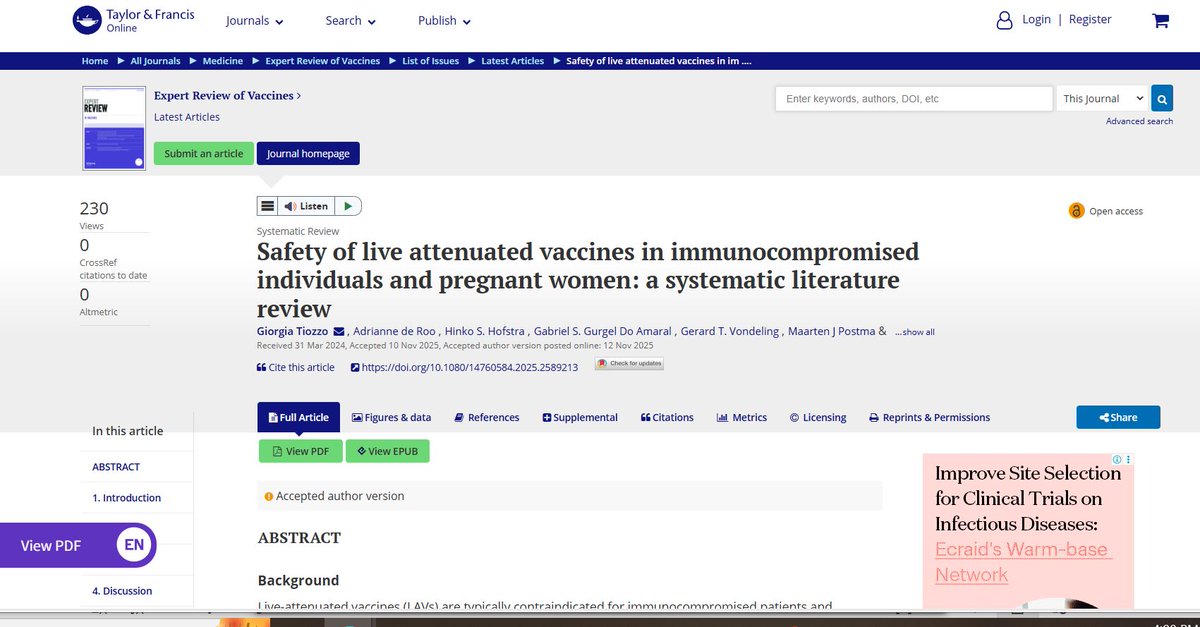The width and height of the screenshot is (1200, 627).
Task: Open Advanced search
Action: coord(1139,121)
